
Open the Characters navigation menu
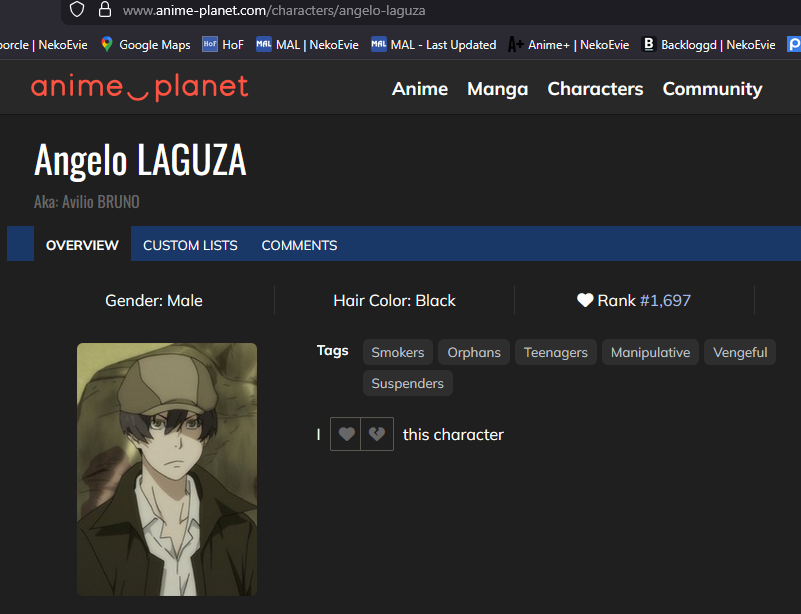pos(595,89)
